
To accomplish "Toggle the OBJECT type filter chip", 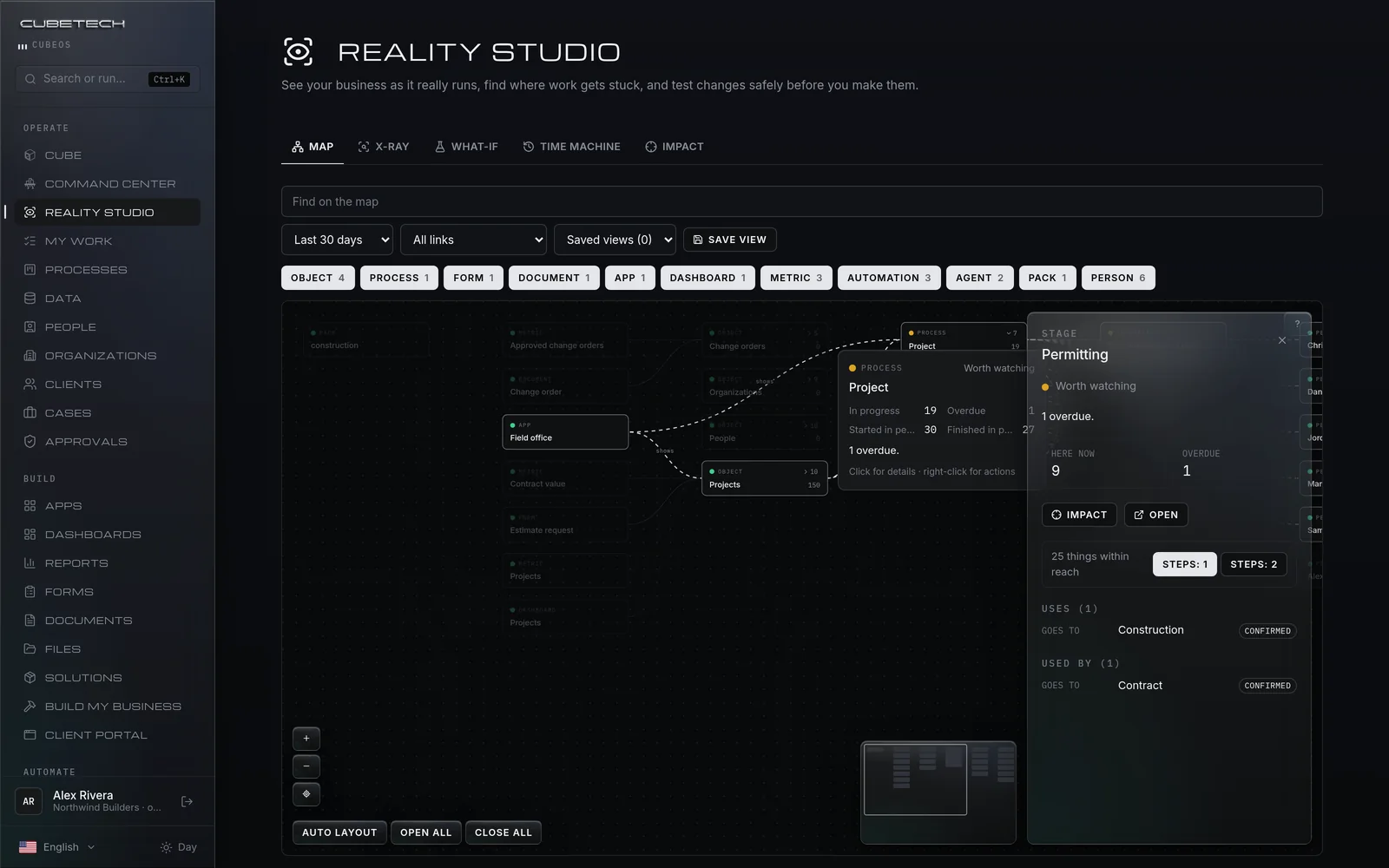I will 318,278.
